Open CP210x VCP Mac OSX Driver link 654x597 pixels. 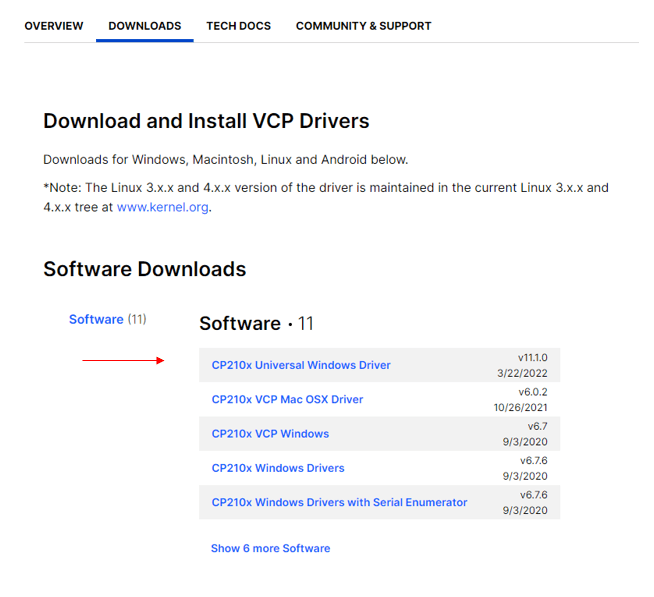point(287,400)
